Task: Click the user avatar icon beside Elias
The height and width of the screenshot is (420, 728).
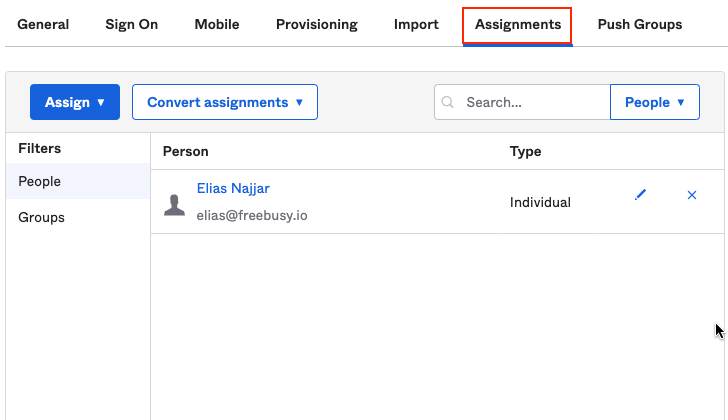Action: (175, 206)
